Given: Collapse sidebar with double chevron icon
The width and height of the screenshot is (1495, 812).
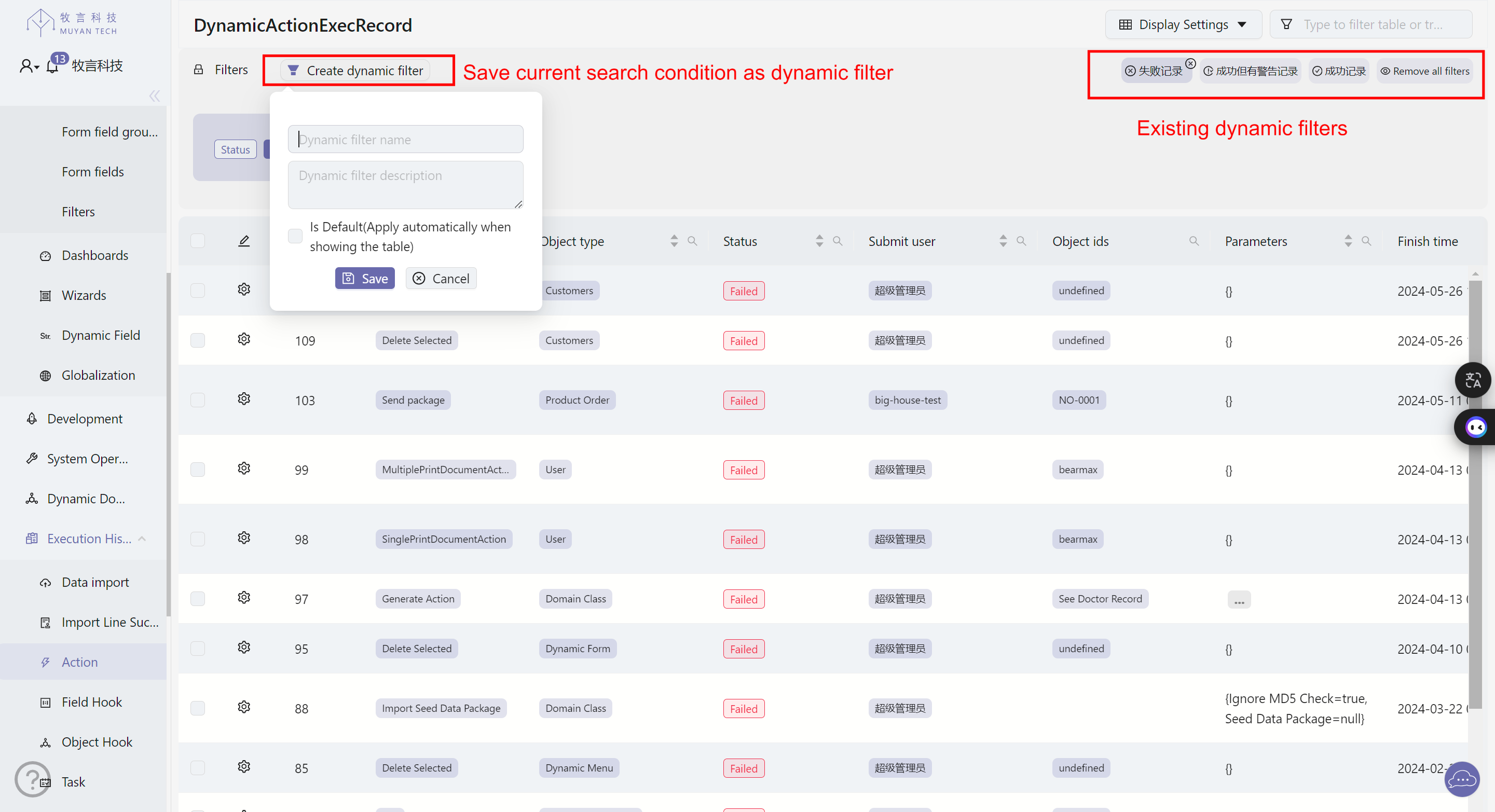Looking at the screenshot, I should click(x=154, y=97).
